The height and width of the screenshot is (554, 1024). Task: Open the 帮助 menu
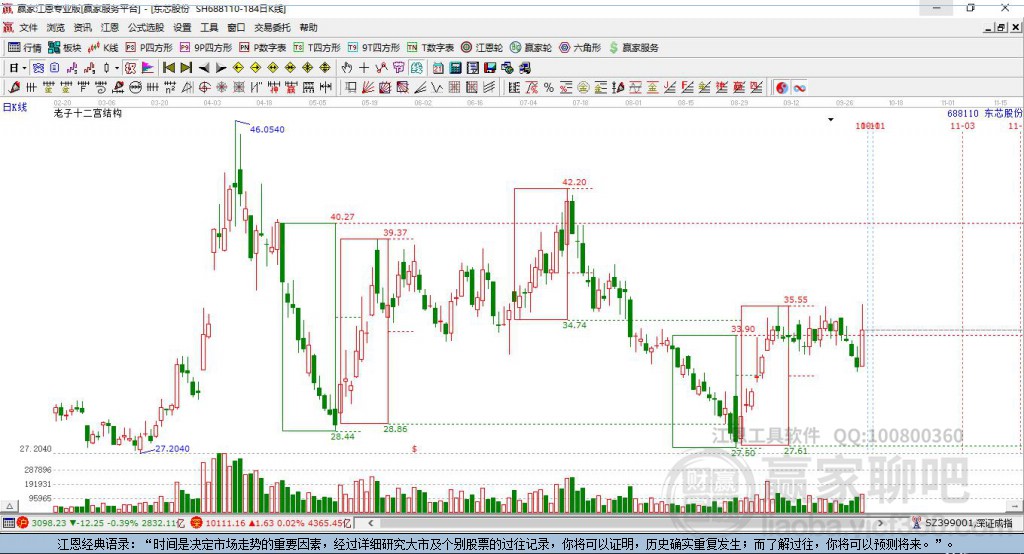tap(308, 27)
